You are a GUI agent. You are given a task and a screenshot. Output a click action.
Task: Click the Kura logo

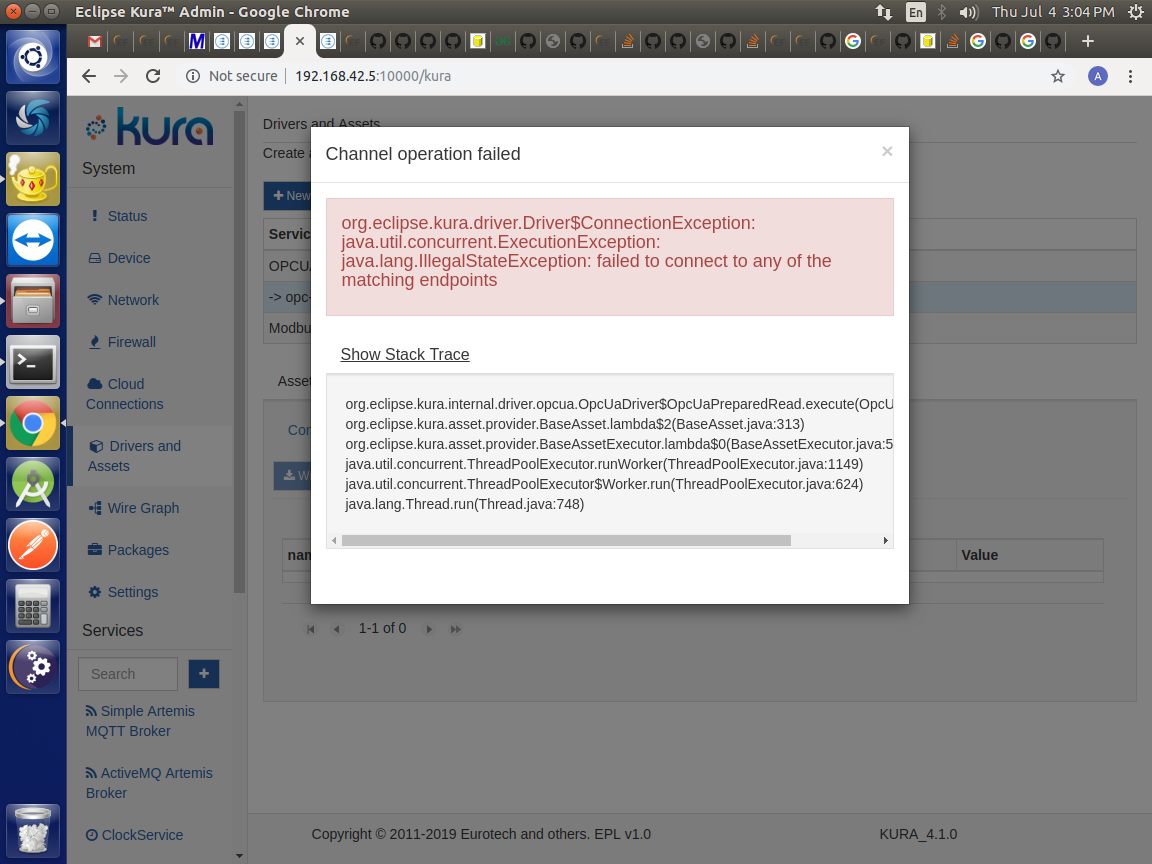point(150,126)
